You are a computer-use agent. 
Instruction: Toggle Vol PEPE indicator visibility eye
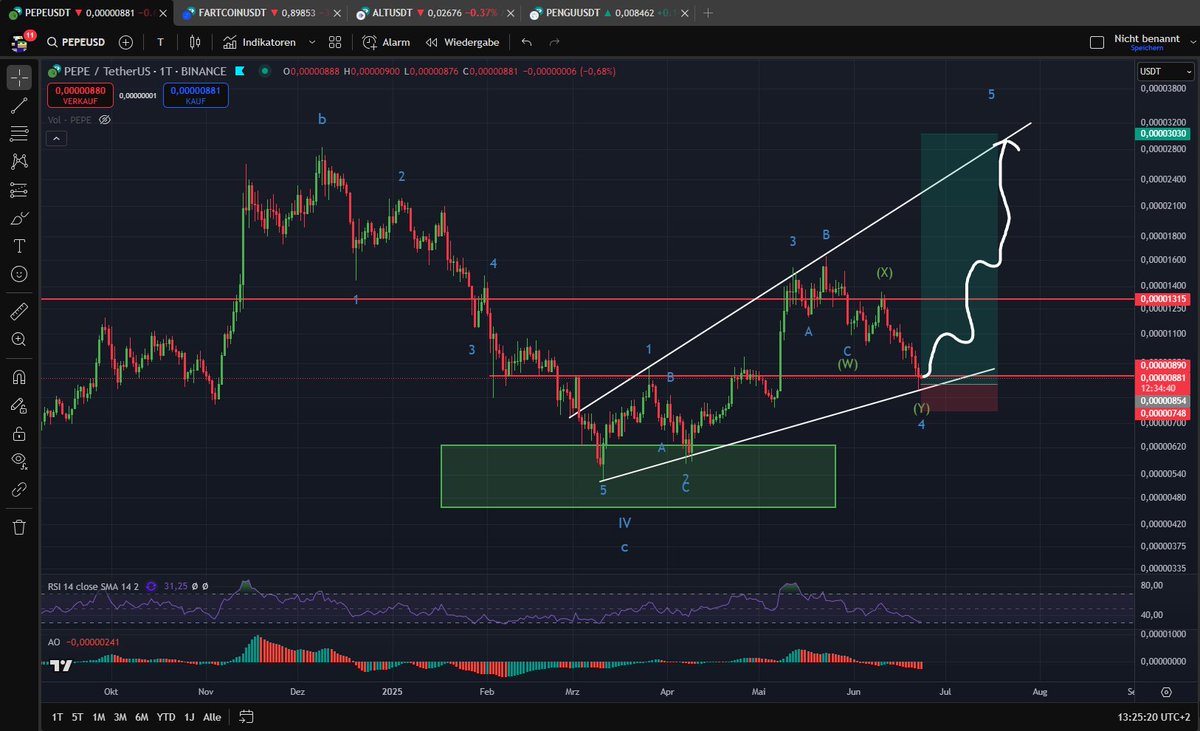(x=104, y=119)
